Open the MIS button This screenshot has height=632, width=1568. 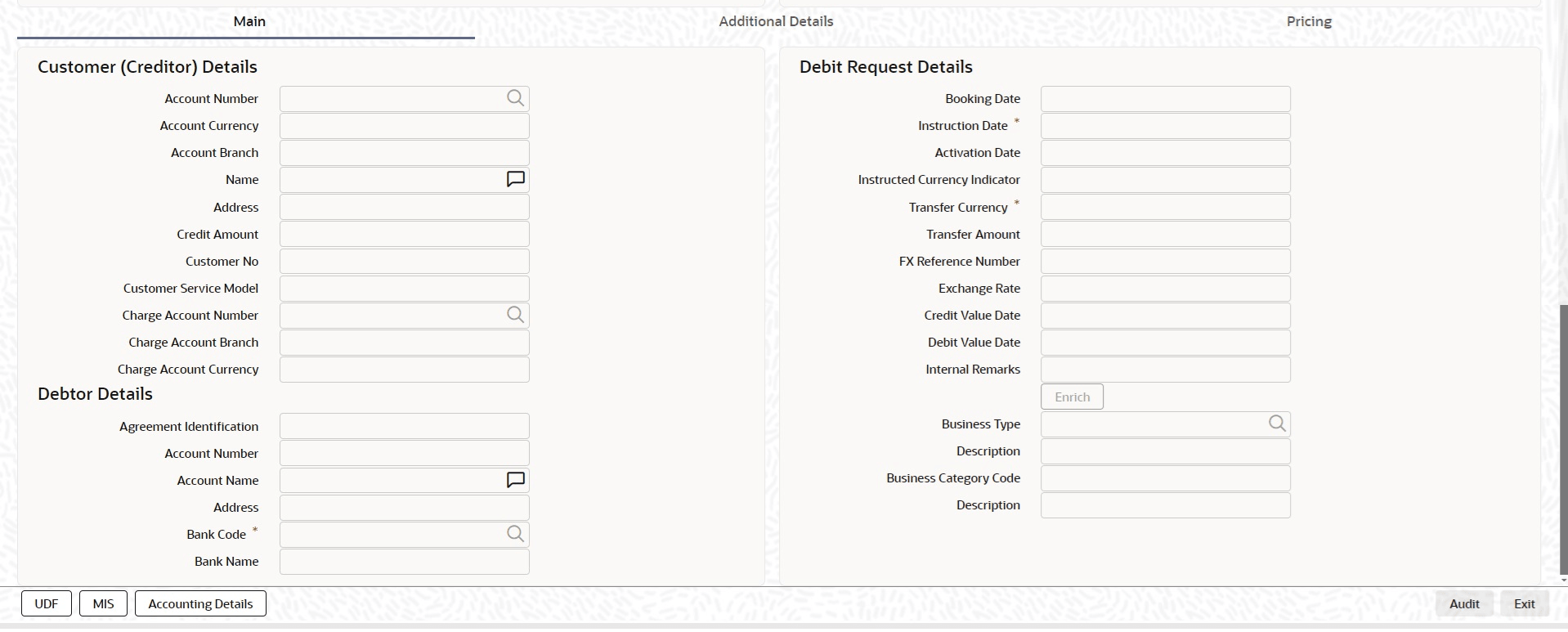[103, 603]
